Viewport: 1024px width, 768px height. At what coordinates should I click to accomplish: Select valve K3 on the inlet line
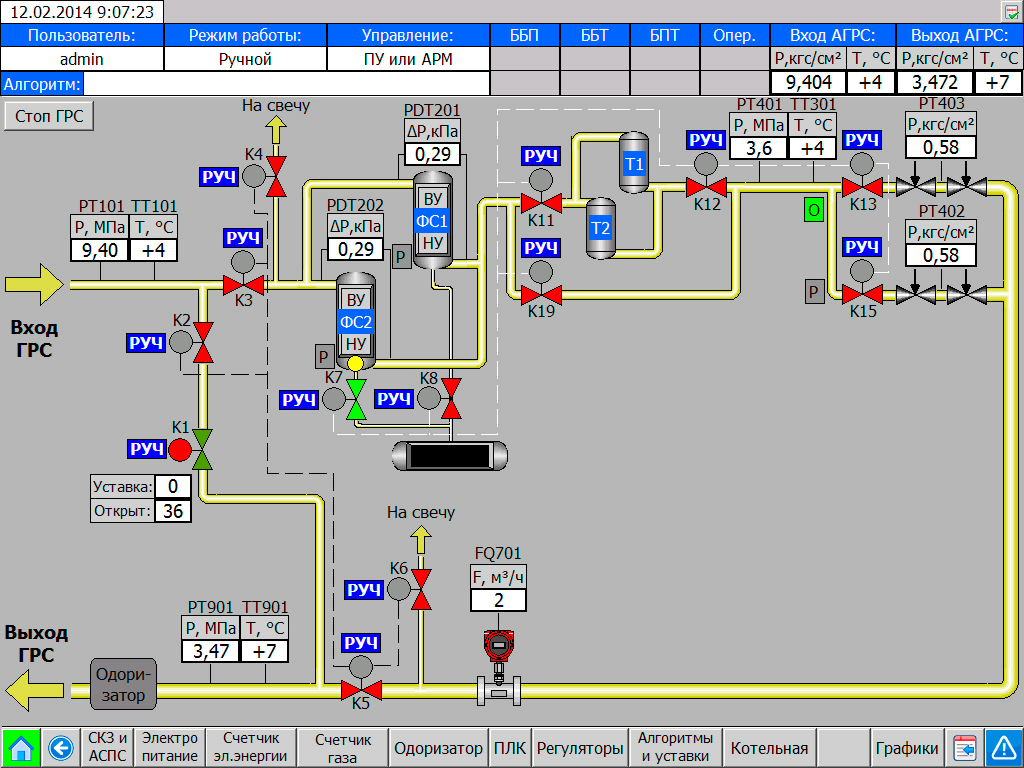click(244, 285)
